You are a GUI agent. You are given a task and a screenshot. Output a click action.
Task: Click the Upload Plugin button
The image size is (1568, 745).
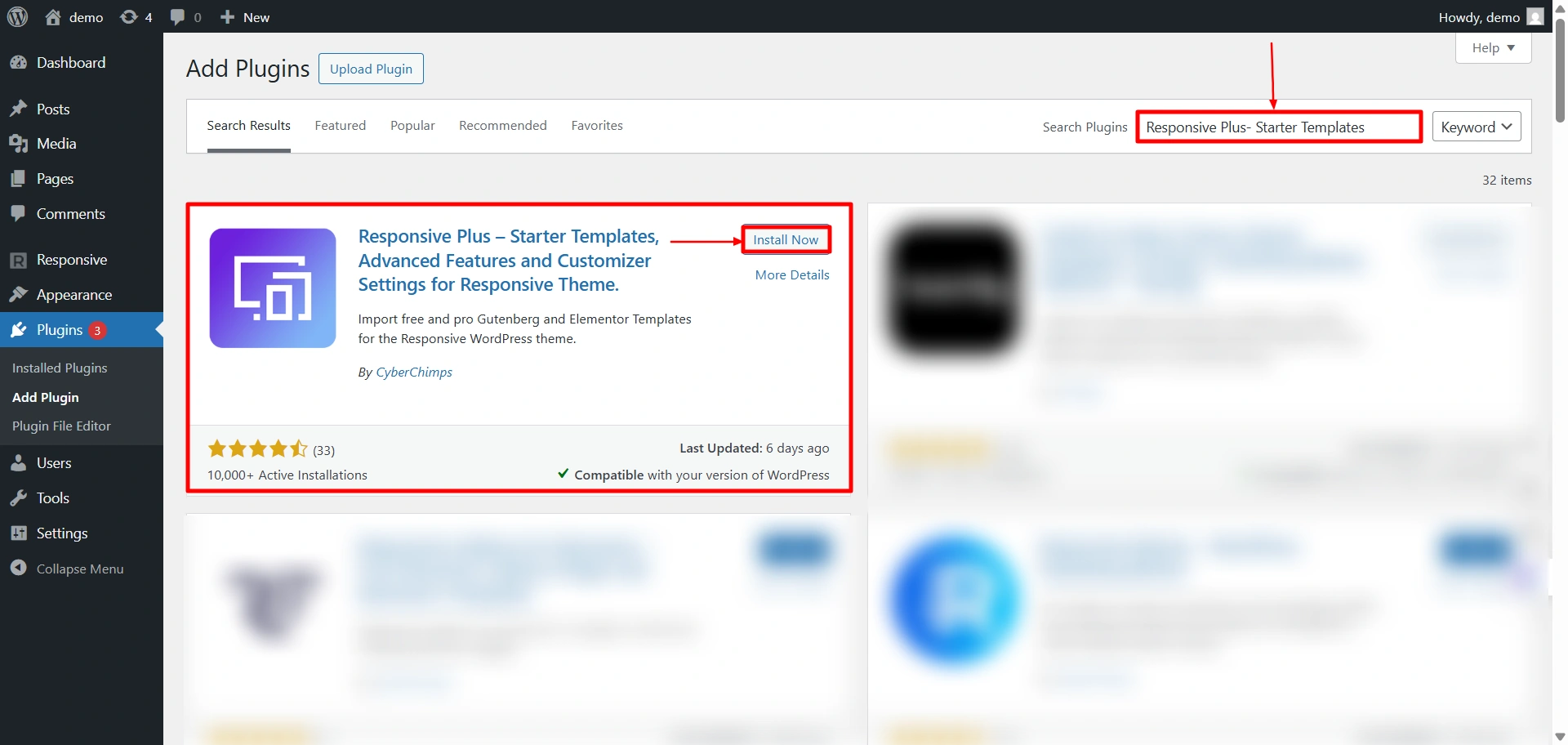pyautogui.click(x=371, y=69)
